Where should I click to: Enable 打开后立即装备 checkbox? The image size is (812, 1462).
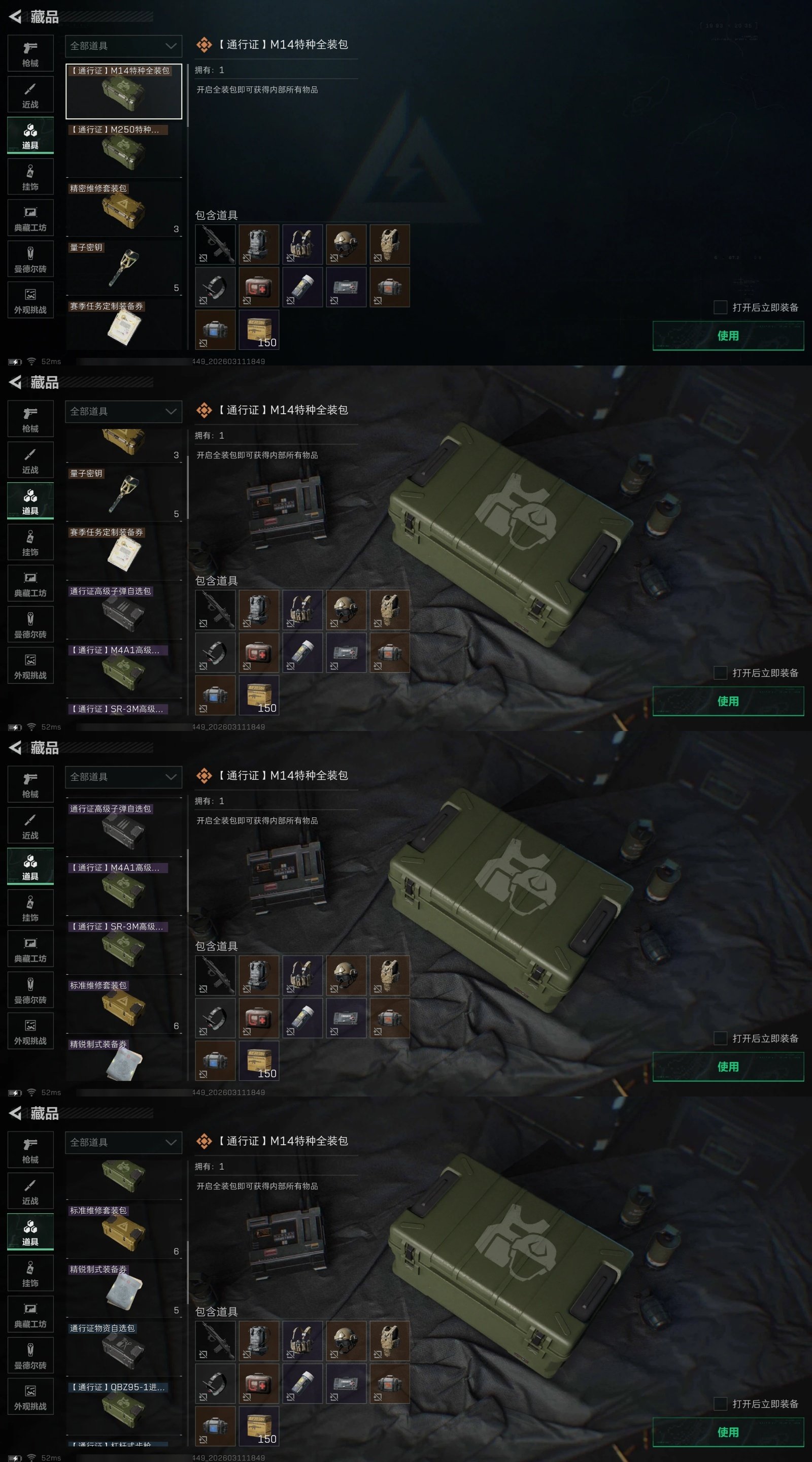point(720,307)
